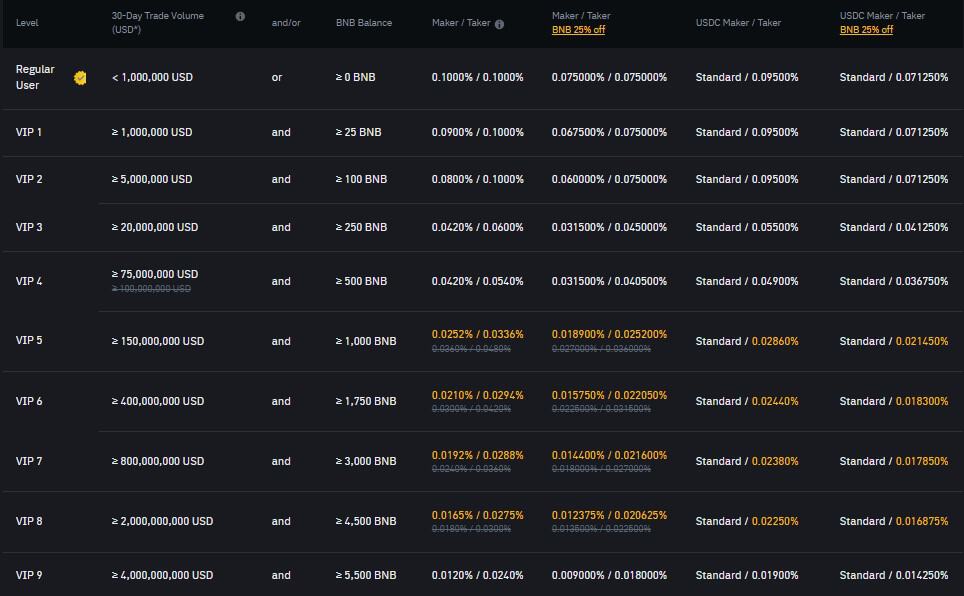
Task: Click orange '0.012375% / 0.020625%' discounted fee
Action: 609,515
